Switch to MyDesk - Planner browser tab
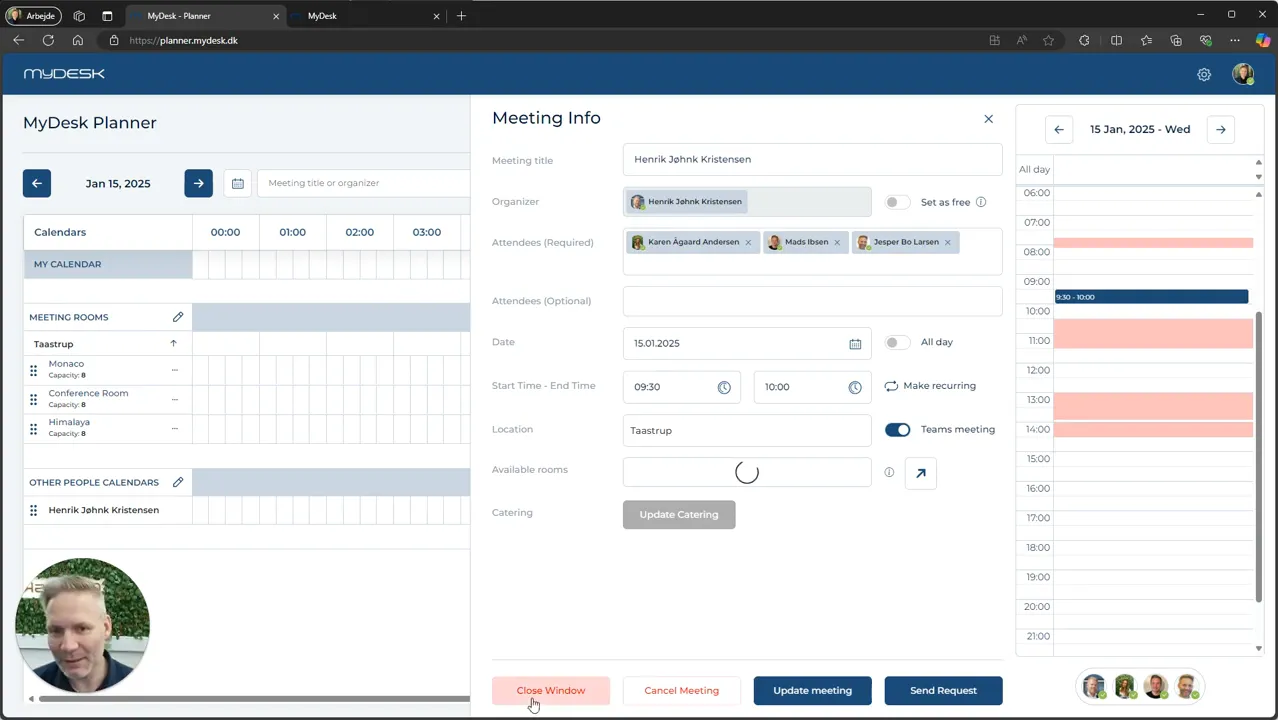Image resolution: width=1278 pixels, height=720 pixels. click(x=206, y=16)
